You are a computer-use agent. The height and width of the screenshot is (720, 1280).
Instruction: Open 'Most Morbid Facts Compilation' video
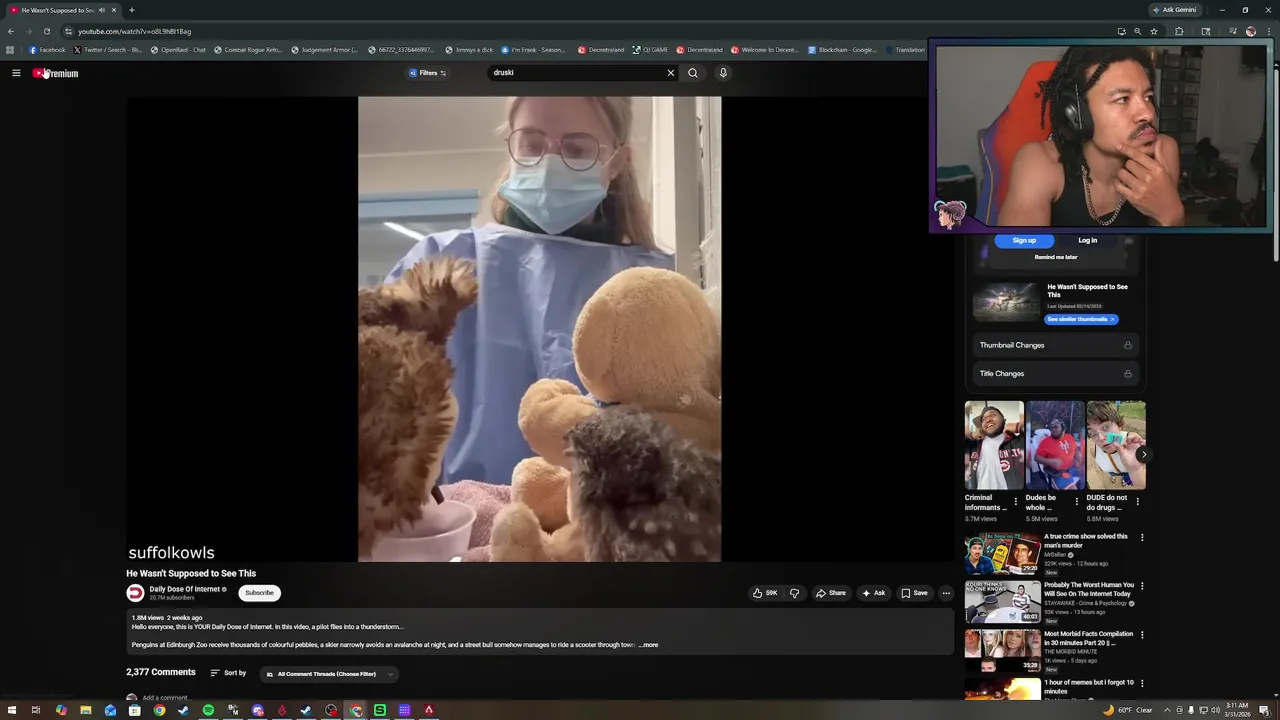click(x=1089, y=638)
